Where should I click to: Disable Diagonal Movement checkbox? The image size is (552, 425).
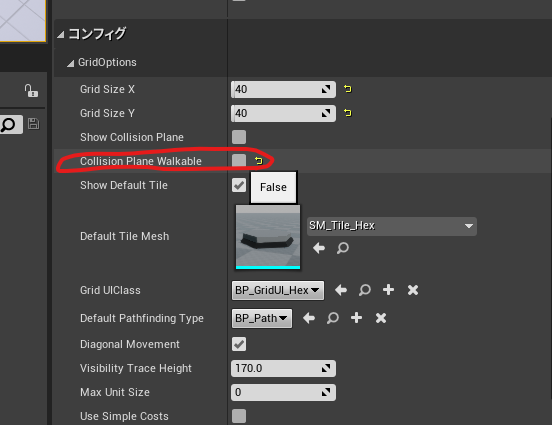point(239,344)
